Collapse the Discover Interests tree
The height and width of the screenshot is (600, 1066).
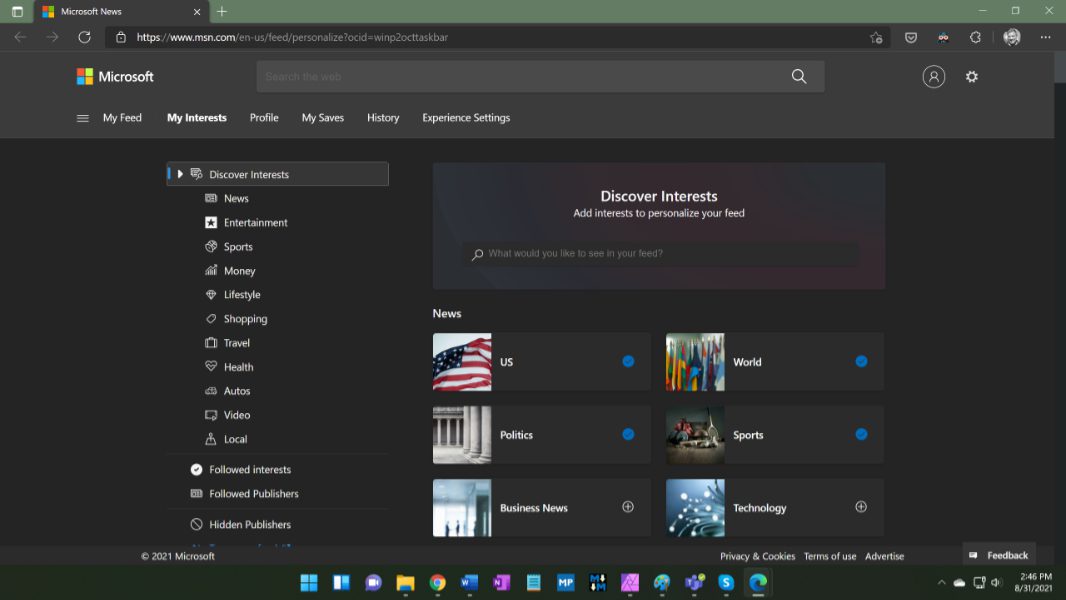tap(180, 174)
